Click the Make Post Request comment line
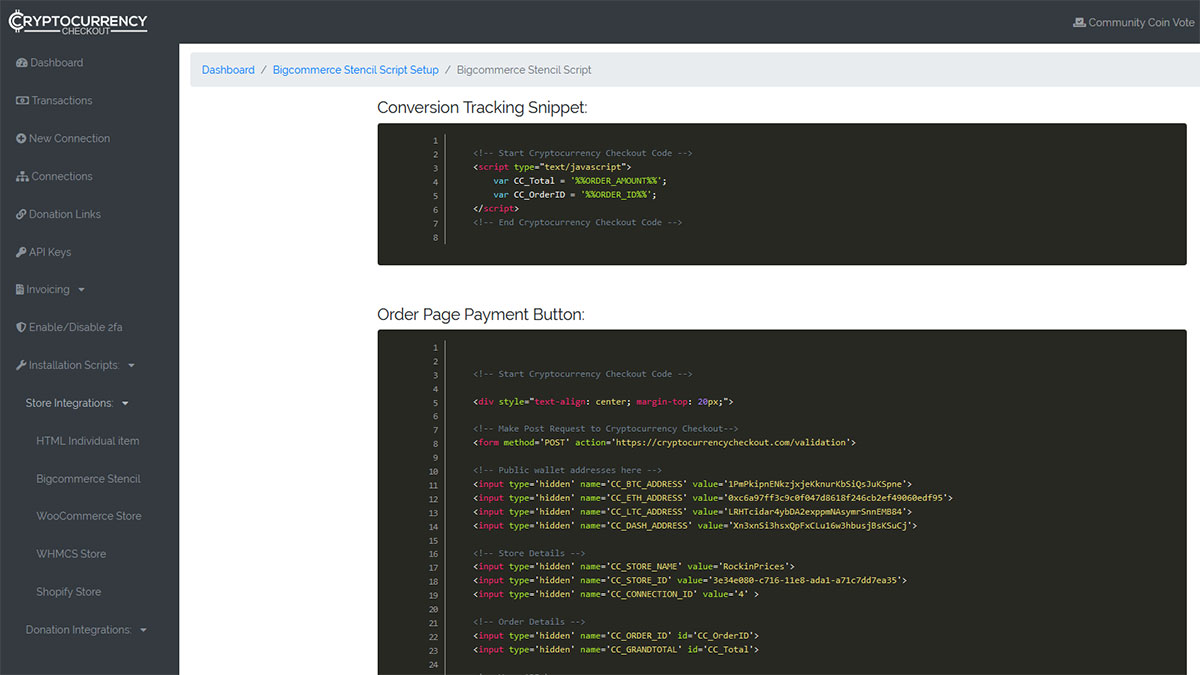This screenshot has width=1200, height=675. point(606,429)
